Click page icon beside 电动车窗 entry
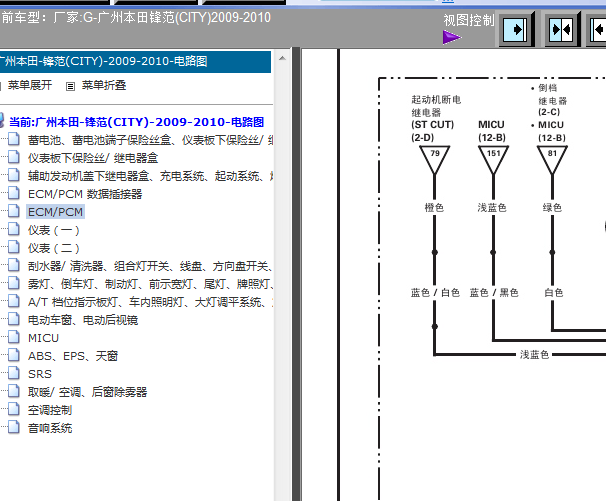The width and height of the screenshot is (606, 501). click(14, 319)
